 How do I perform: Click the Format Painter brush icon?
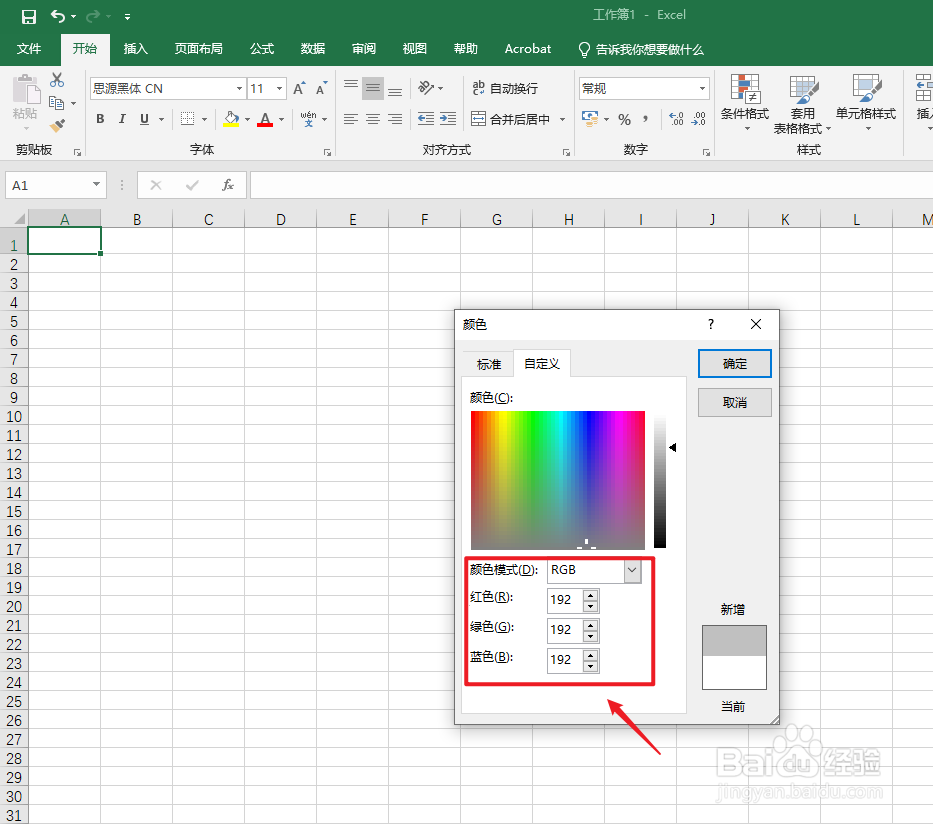click(57, 126)
